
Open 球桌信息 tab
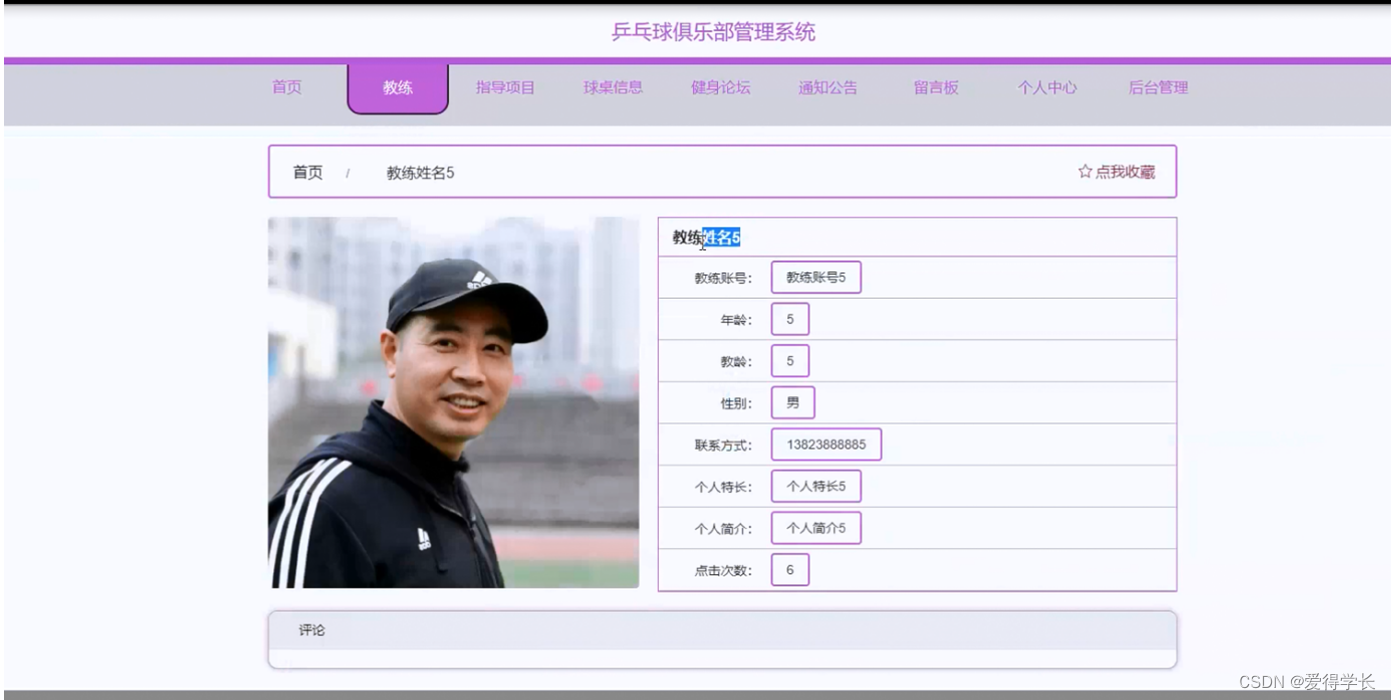[613, 88]
